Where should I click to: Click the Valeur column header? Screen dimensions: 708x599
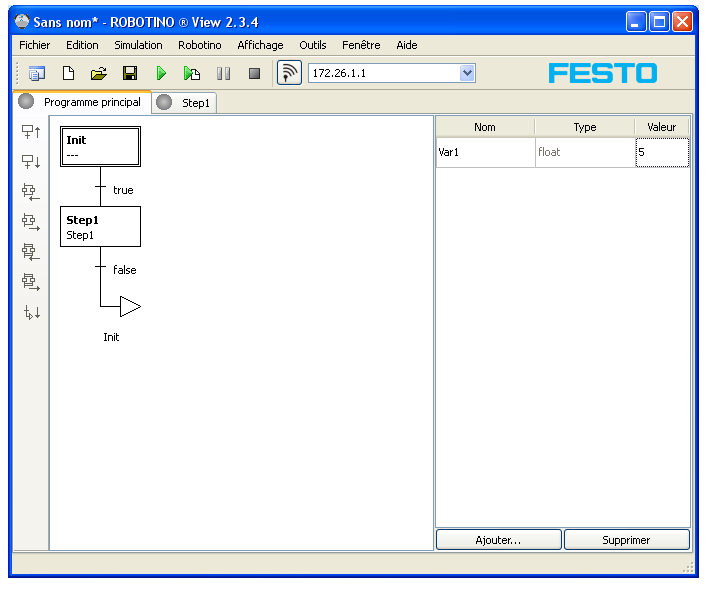[x=661, y=127]
